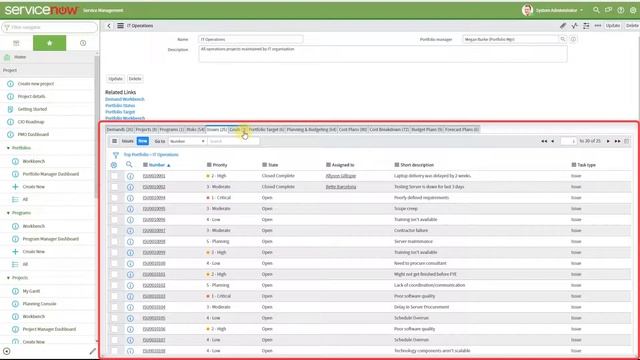640x360 pixels.
Task: Open the Priority column options menu
Action: click(x=209, y=165)
